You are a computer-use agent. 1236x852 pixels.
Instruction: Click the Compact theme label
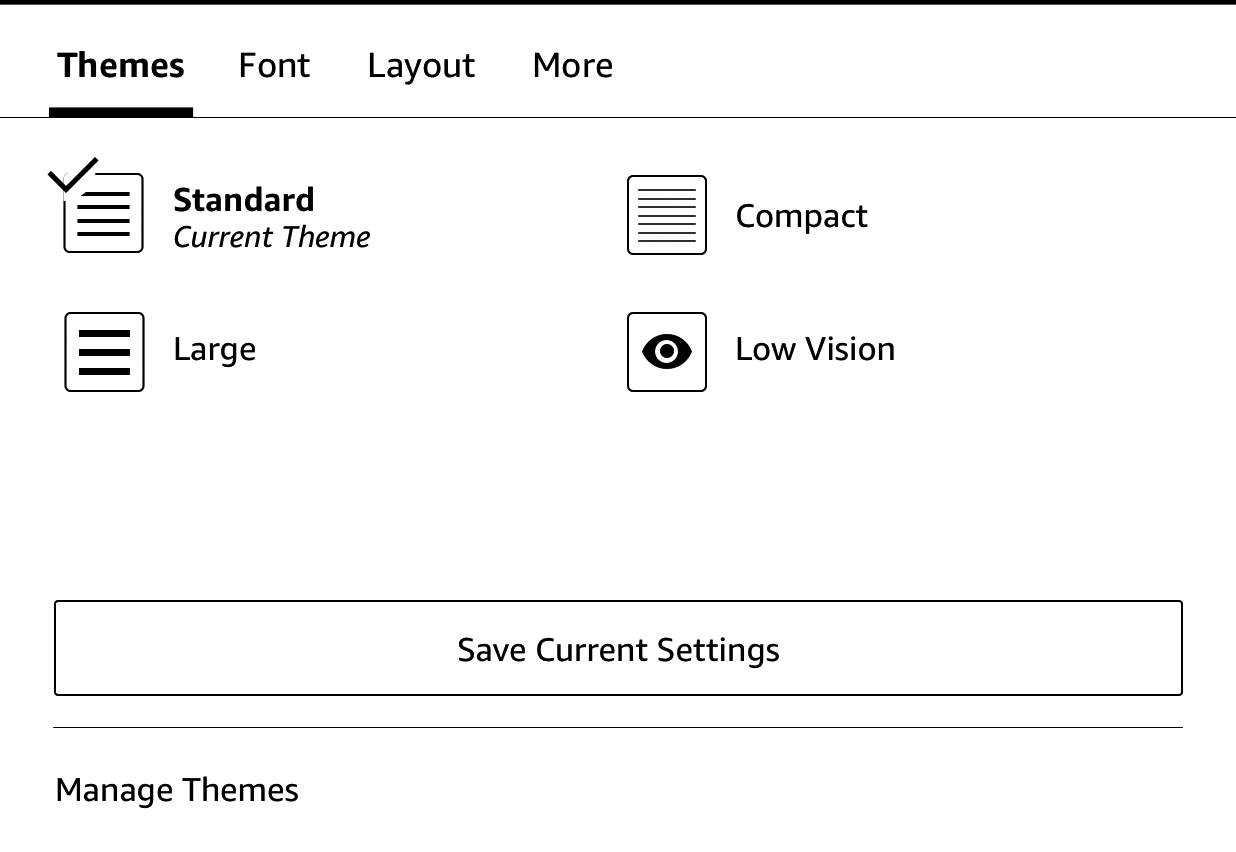coord(801,216)
